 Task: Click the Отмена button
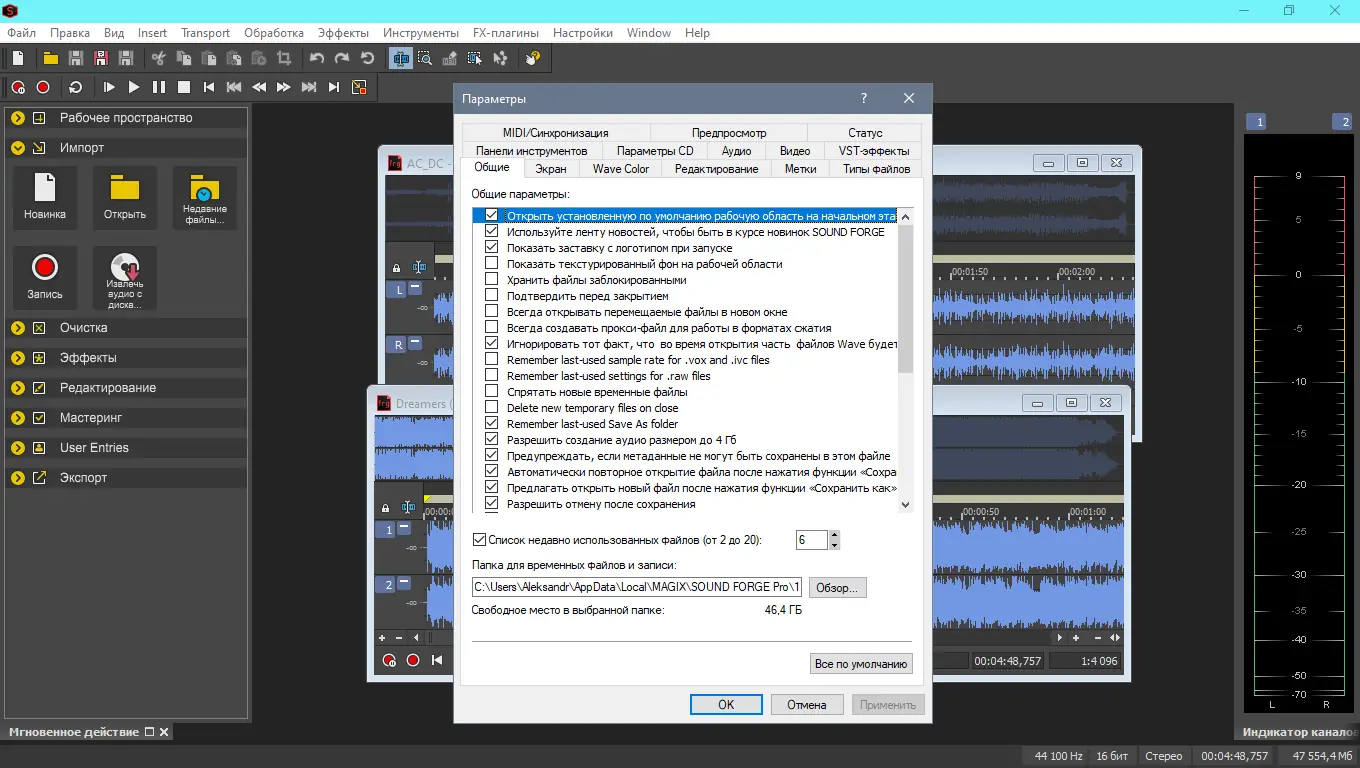[807, 705]
